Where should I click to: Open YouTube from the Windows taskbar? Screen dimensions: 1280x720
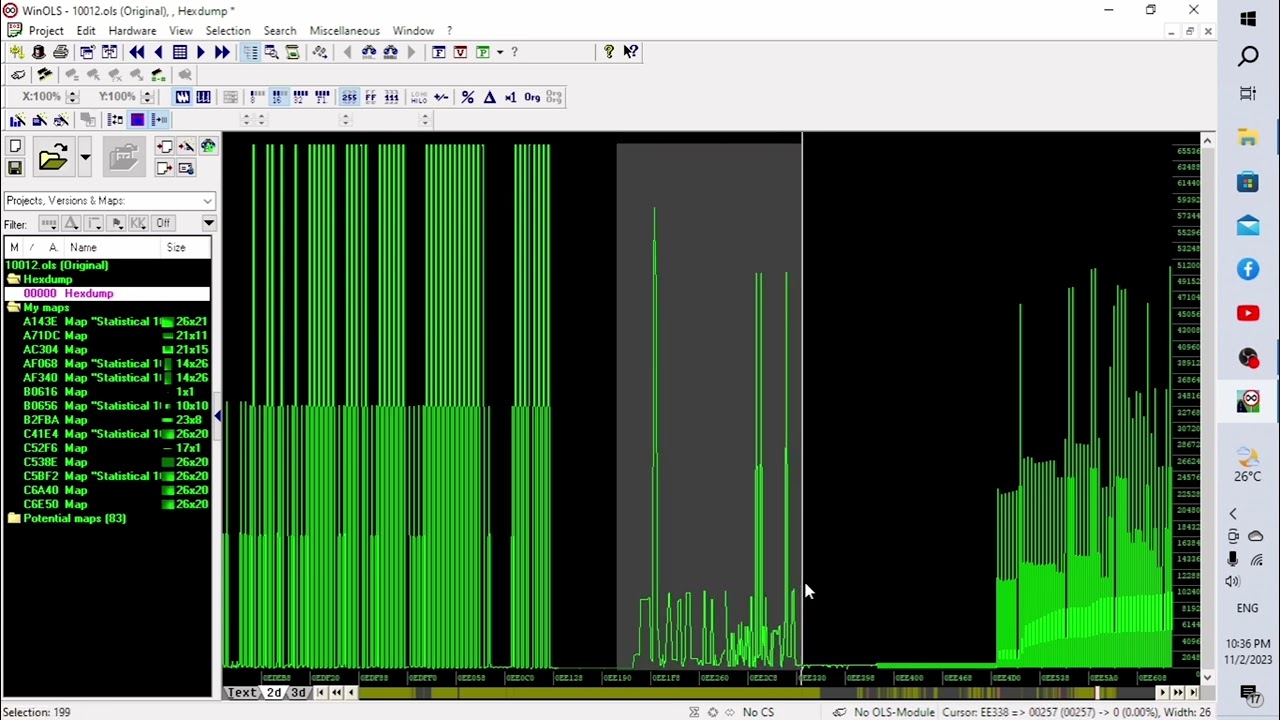click(x=1248, y=314)
